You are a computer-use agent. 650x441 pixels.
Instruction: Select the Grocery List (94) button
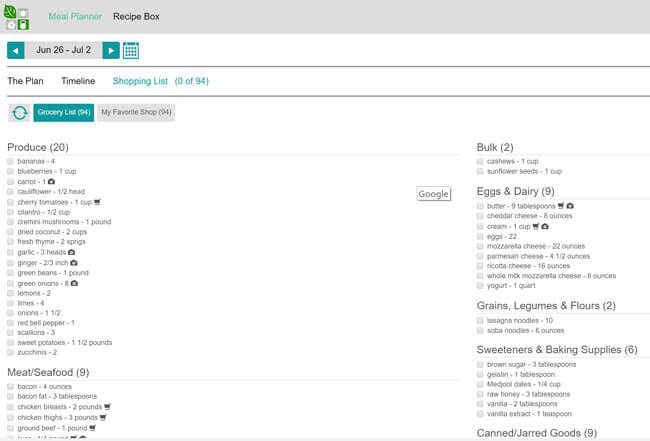[x=63, y=113]
